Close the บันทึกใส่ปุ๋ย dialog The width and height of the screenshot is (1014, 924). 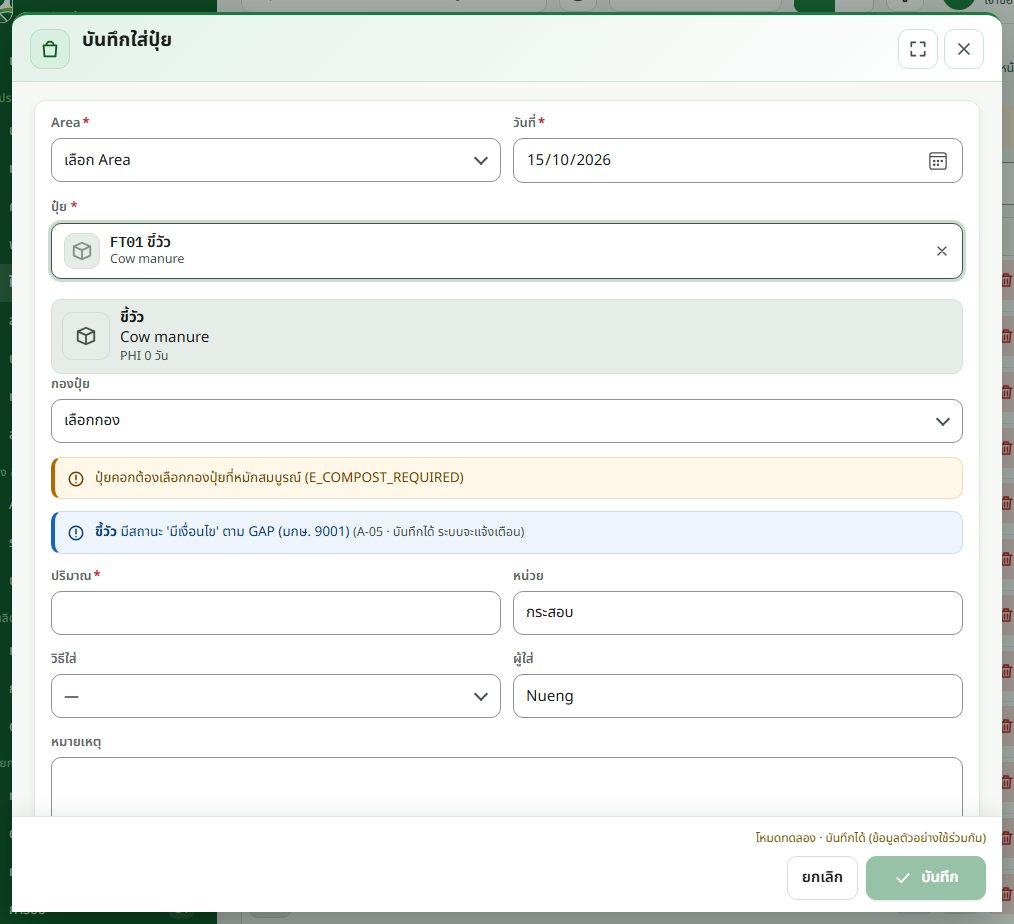tap(964, 49)
